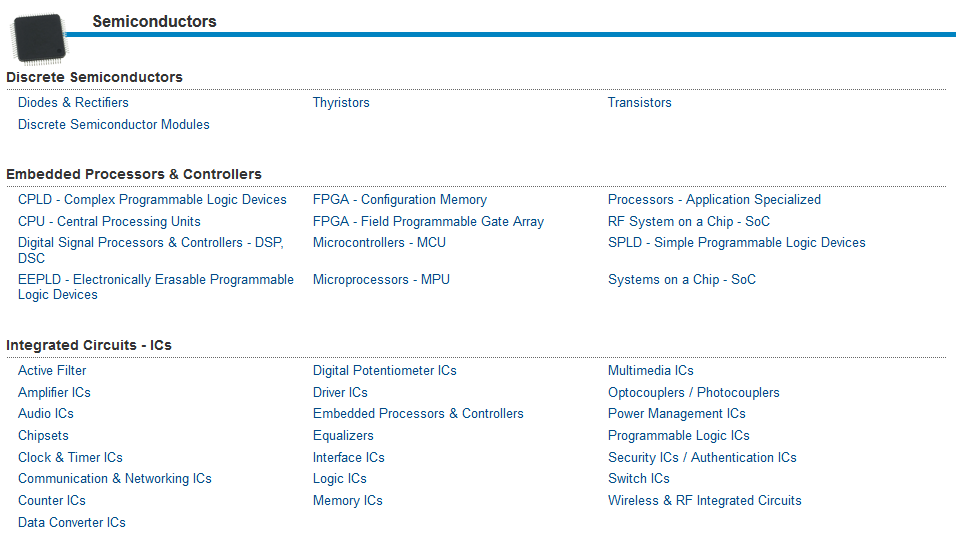Open Microprocessors - MPU link

(381, 280)
